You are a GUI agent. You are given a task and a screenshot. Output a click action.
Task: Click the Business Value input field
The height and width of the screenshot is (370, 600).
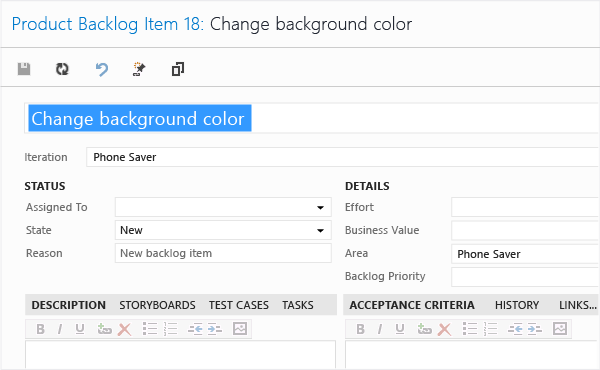525,230
